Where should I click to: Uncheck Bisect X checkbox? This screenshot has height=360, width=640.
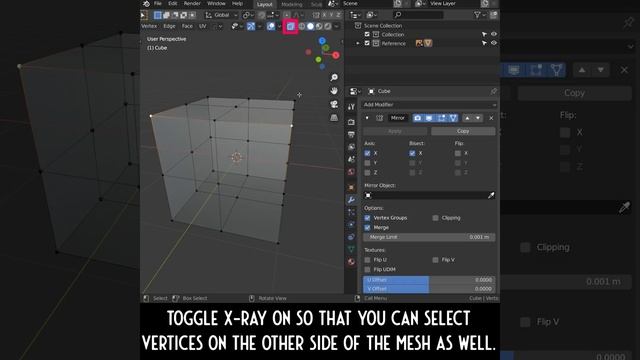pos(412,153)
